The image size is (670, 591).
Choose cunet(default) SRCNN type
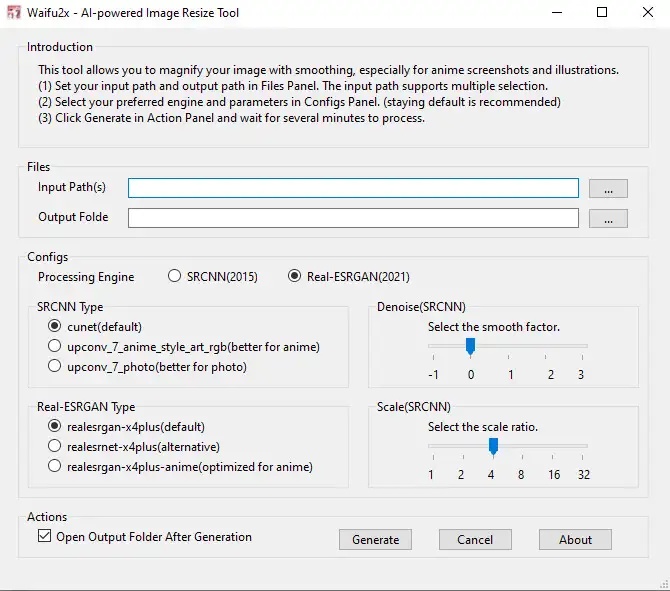pyautogui.click(x=56, y=327)
